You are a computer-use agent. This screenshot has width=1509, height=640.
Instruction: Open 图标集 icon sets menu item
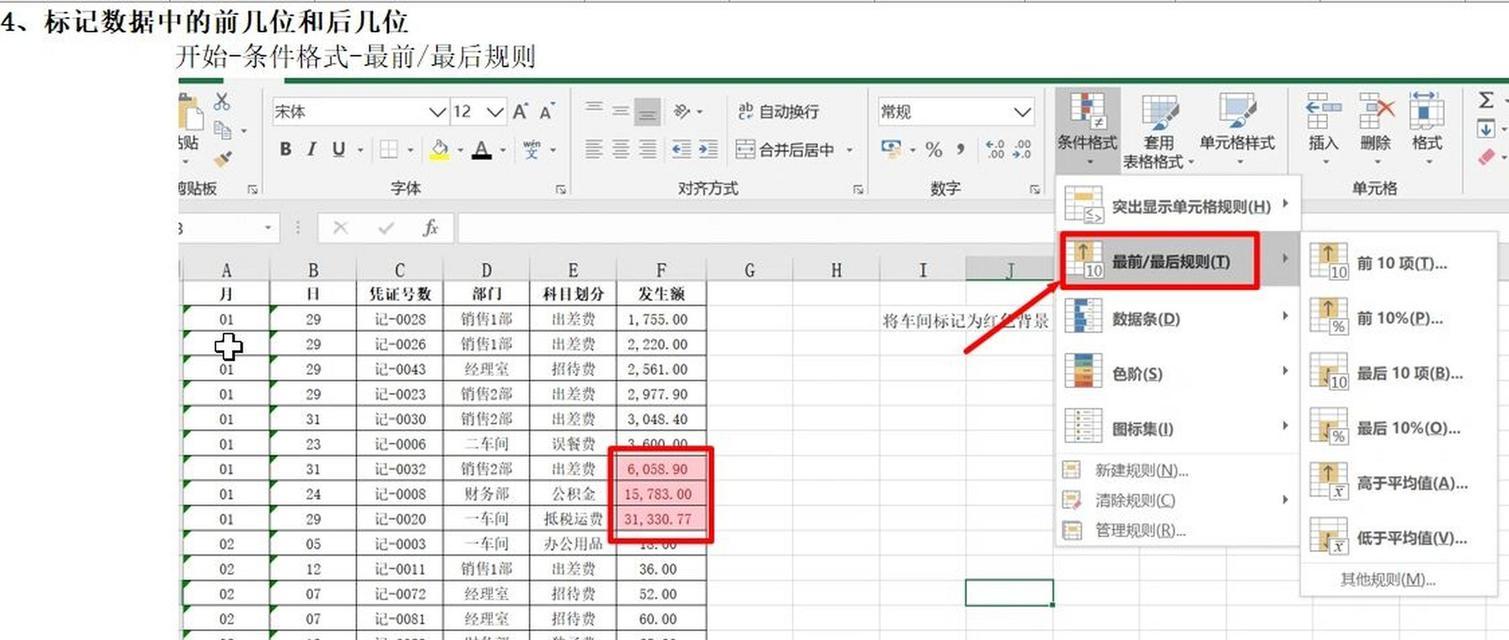pyautogui.click(x=1178, y=429)
